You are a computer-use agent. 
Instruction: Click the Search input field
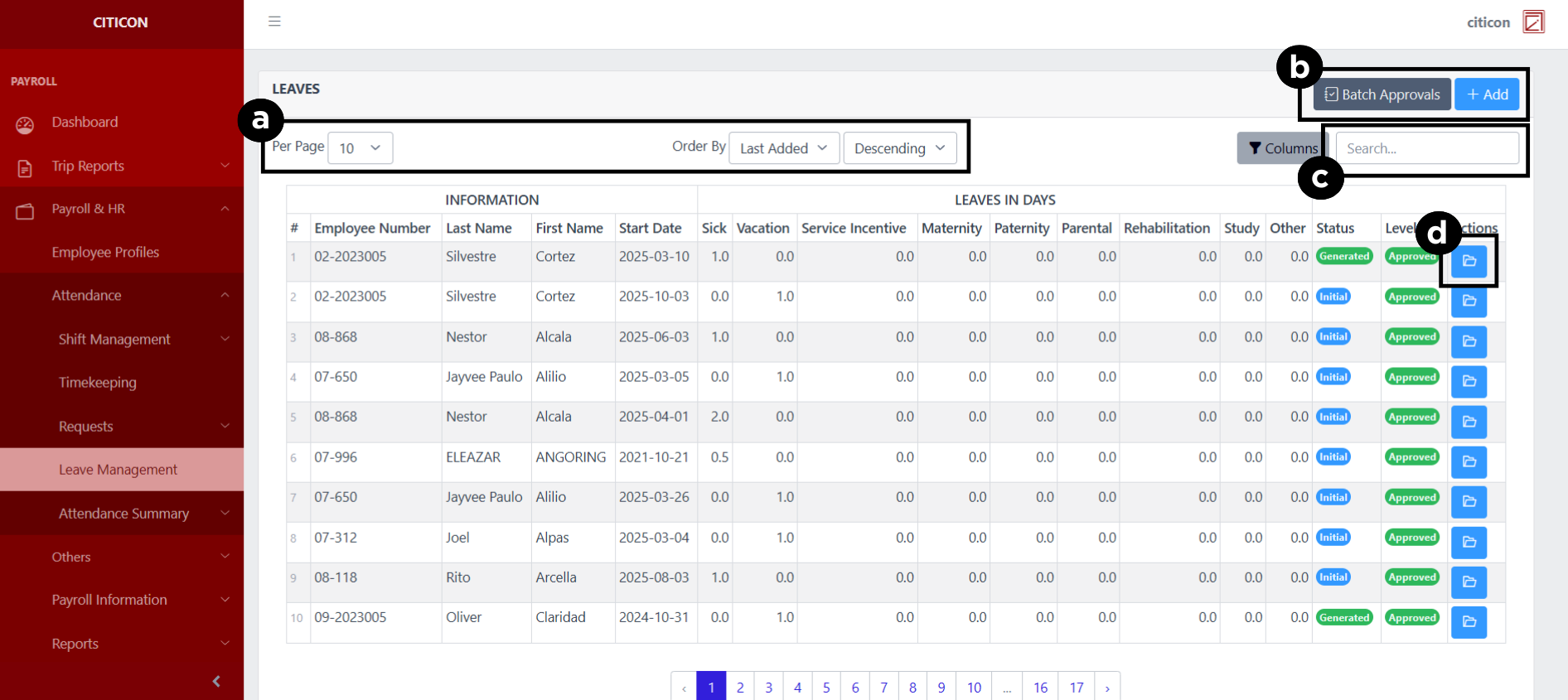[1426, 148]
